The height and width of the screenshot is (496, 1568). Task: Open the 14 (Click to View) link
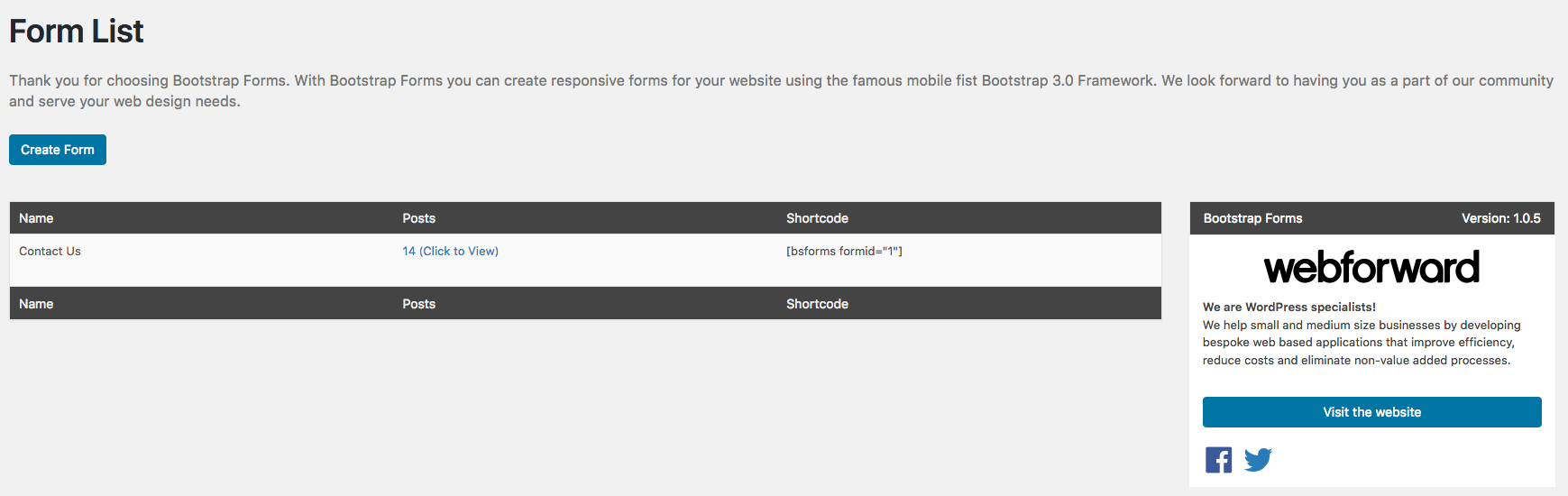pyautogui.click(x=450, y=252)
